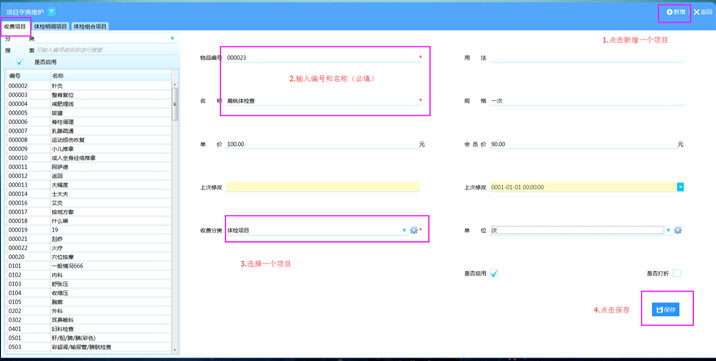The image size is (716, 361).
Task: Select the row with code 000012
Action: coord(89,176)
